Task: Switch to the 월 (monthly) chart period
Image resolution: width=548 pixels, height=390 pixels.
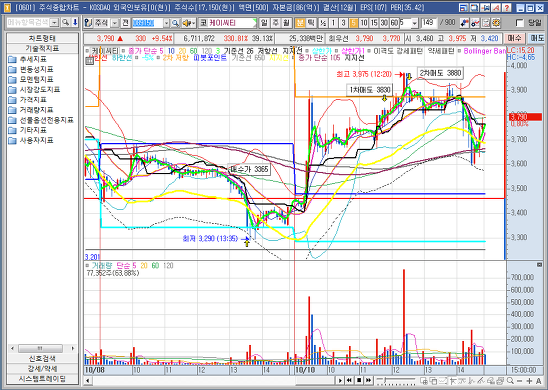Action: [x=286, y=23]
